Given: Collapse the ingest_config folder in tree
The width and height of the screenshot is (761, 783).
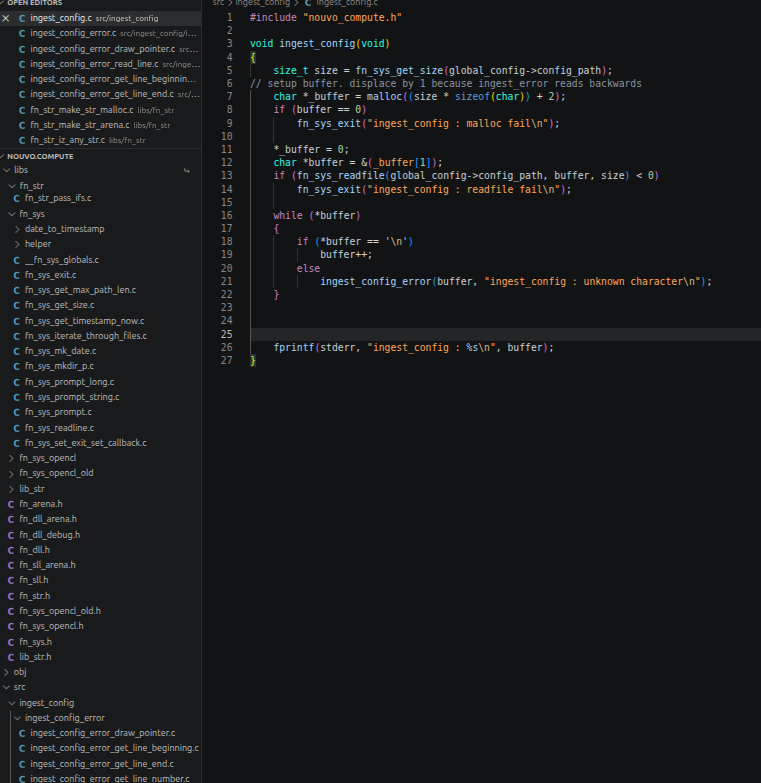Looking at the screenshot, I should pyautogui.click(x=12, y=703).
